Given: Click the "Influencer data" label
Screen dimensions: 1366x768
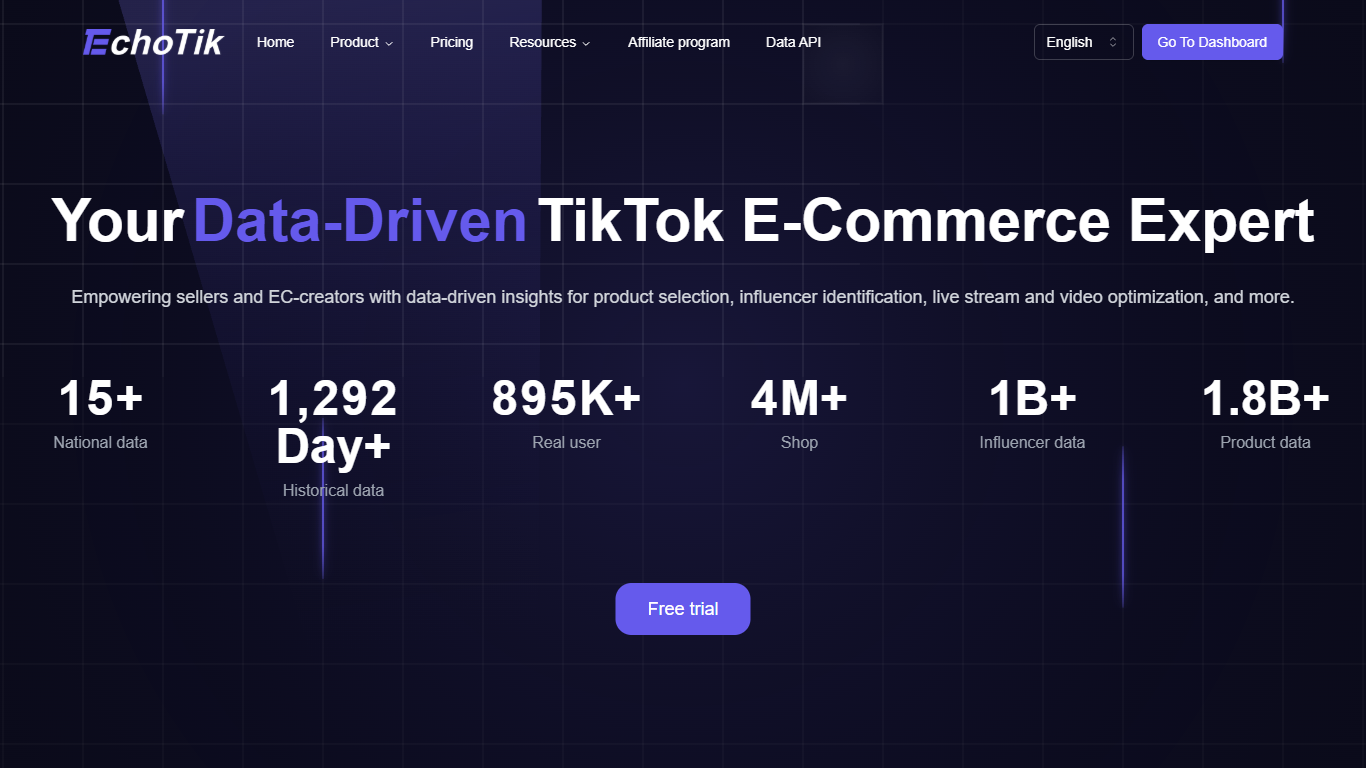Looking at the screenshot, I should (x=1032, y=442).
